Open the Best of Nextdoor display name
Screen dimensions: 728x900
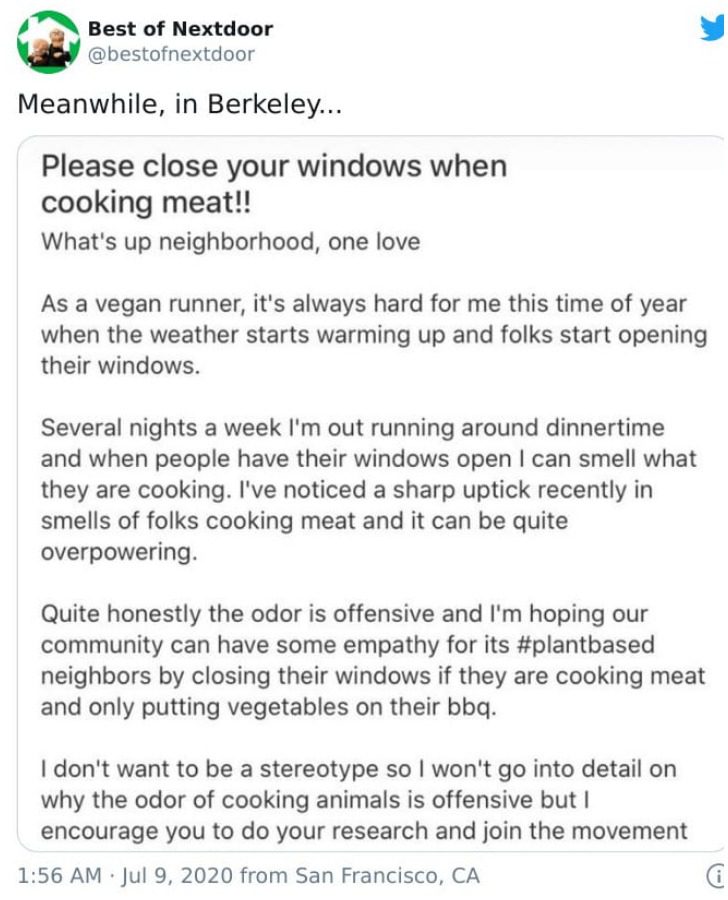(x=180, y=28)
